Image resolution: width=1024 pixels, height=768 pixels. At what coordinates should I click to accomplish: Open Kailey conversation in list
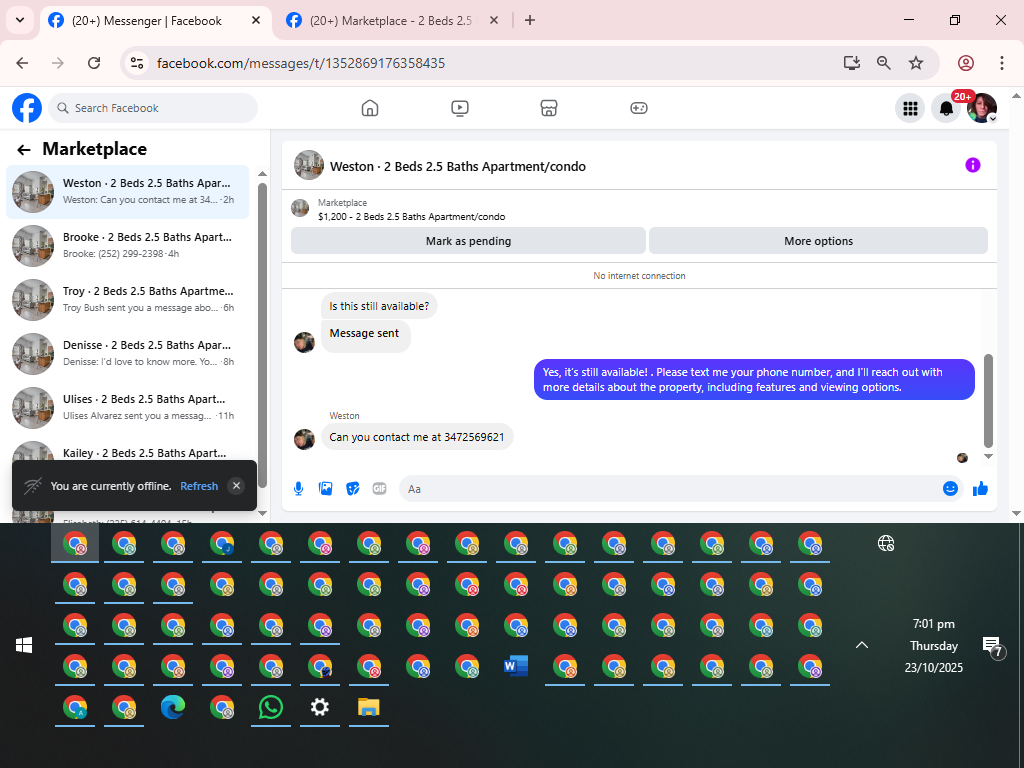(127, 451)
